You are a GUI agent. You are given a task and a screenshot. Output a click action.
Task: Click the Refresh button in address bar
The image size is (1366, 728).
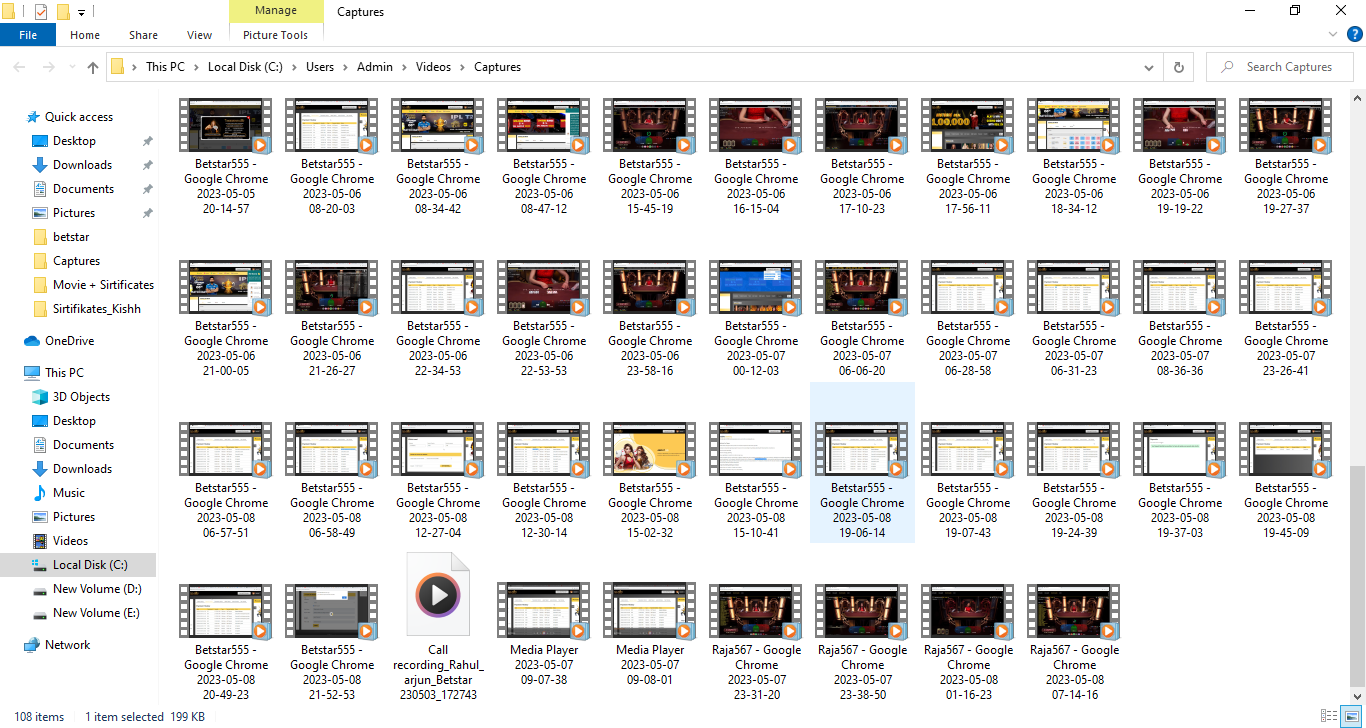(x=1179, y=67)
